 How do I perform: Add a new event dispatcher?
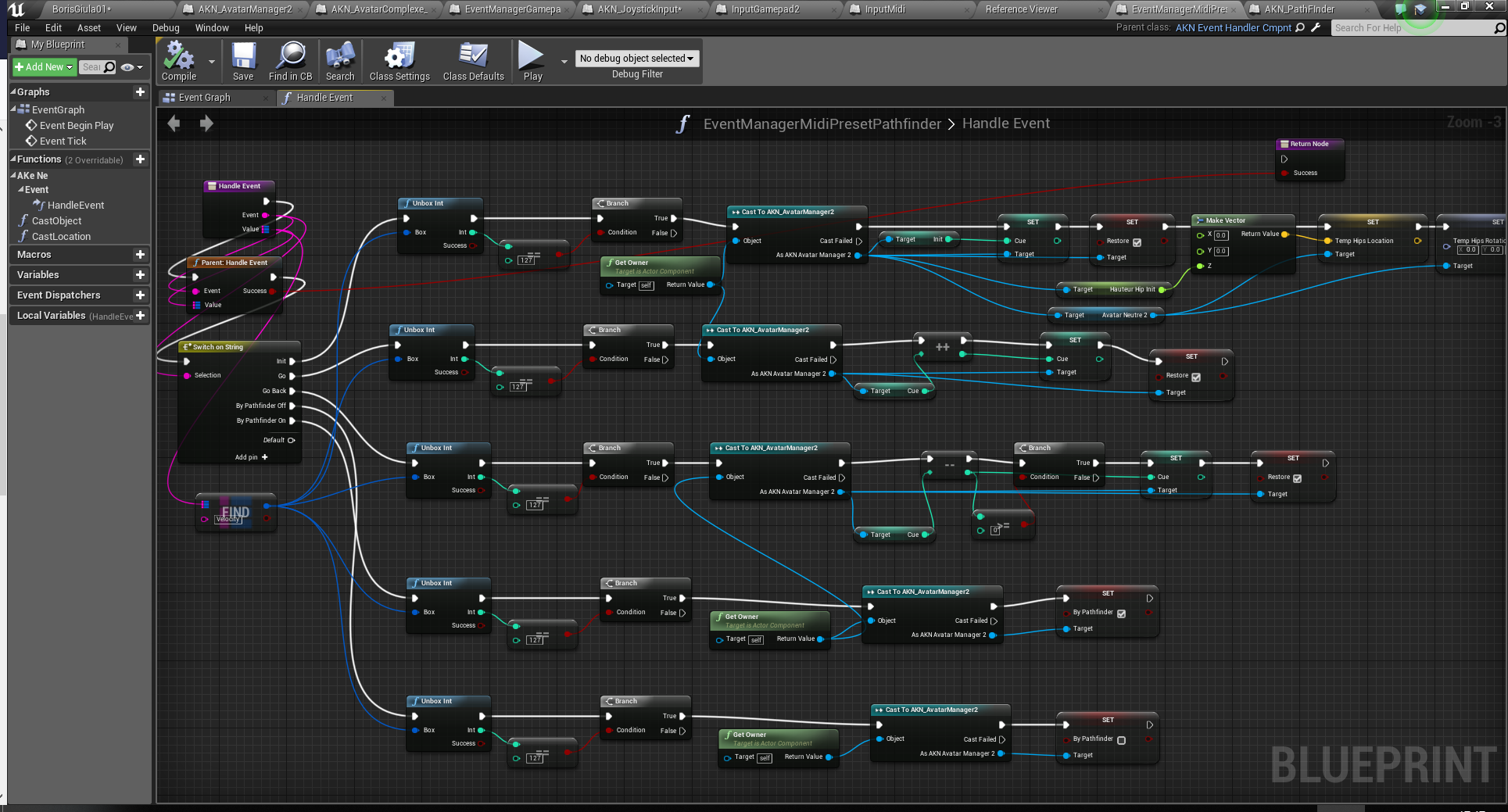[140, 295]
